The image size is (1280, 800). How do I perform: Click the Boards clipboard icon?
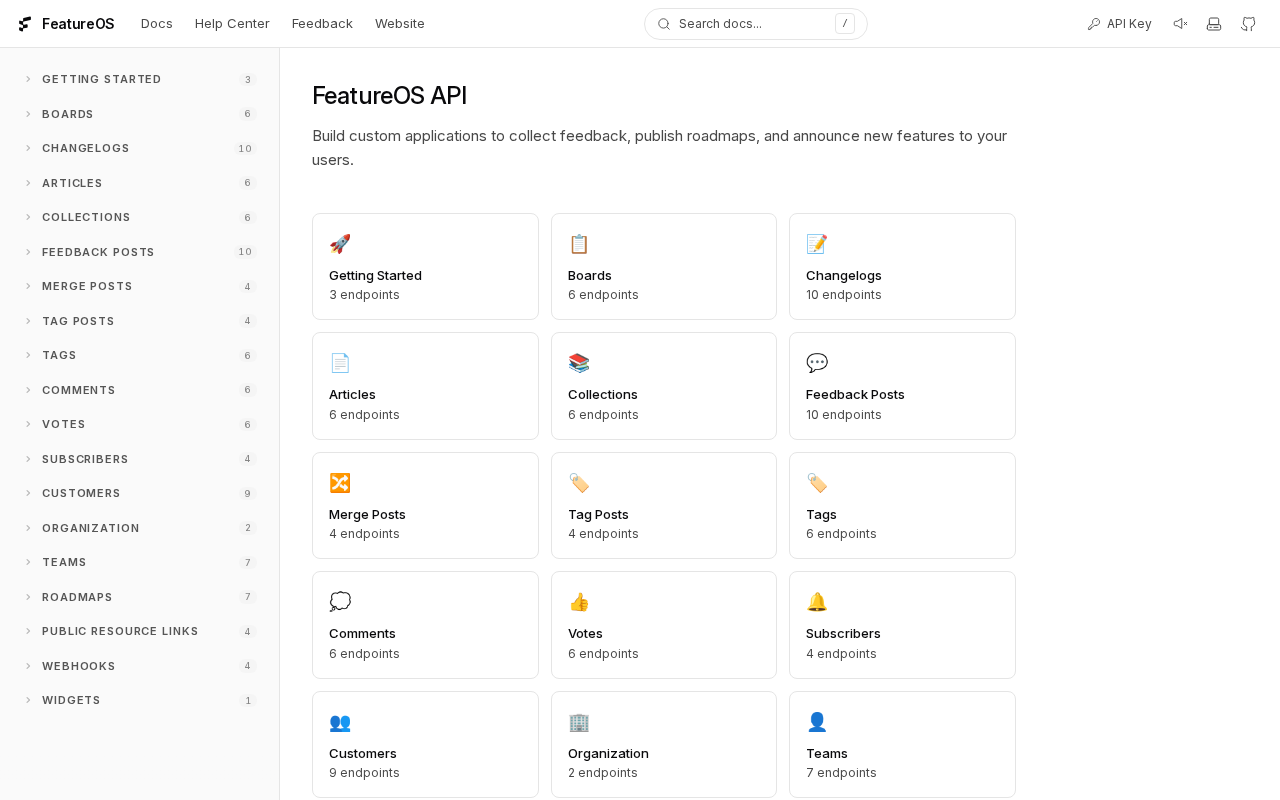point(579,244)
